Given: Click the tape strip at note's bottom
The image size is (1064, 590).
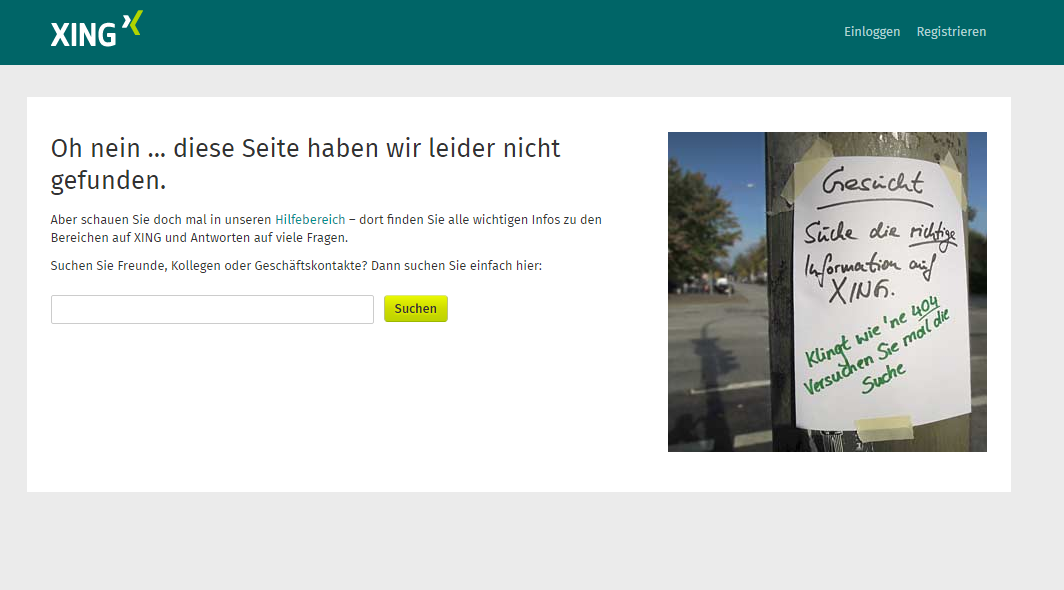Looking at the screenshot, I should pyautogui.click(x=885, y=428).
